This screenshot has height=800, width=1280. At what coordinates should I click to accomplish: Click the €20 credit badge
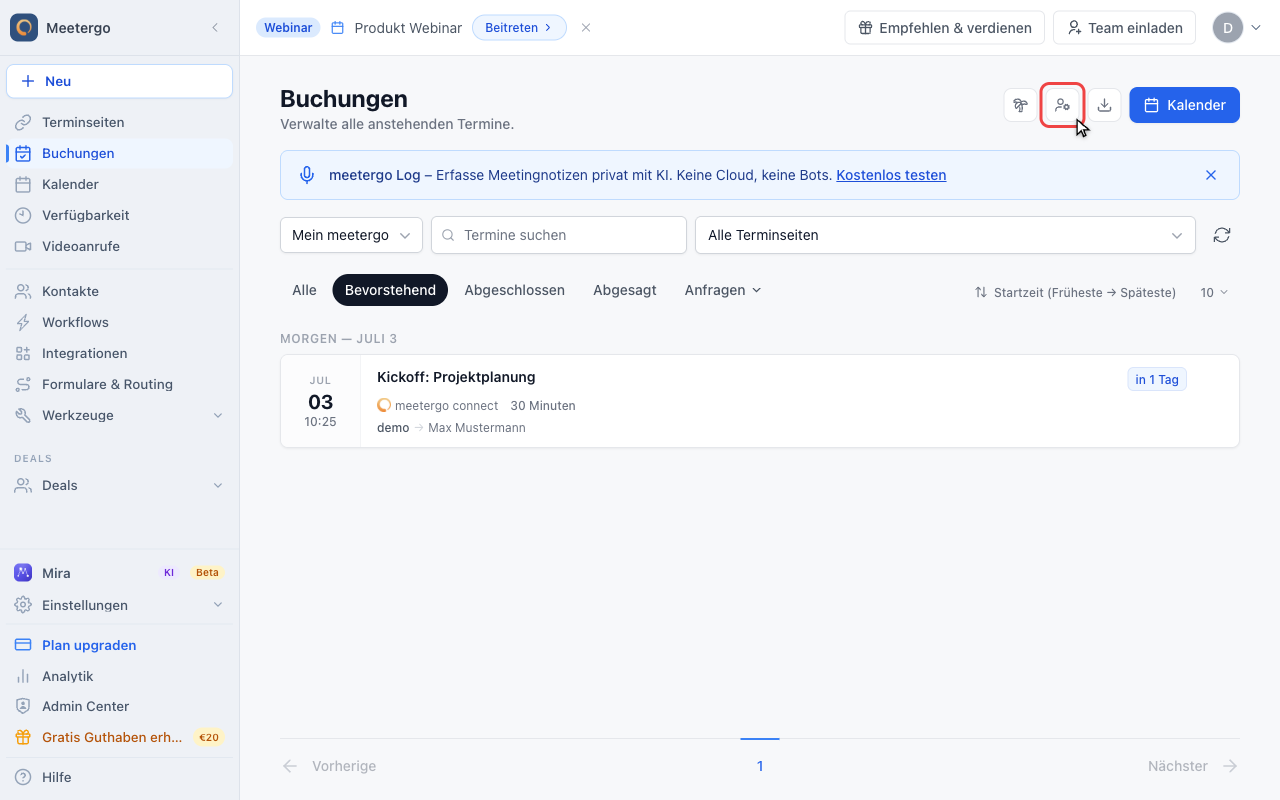pyautogui.click(x=209, y=737)
